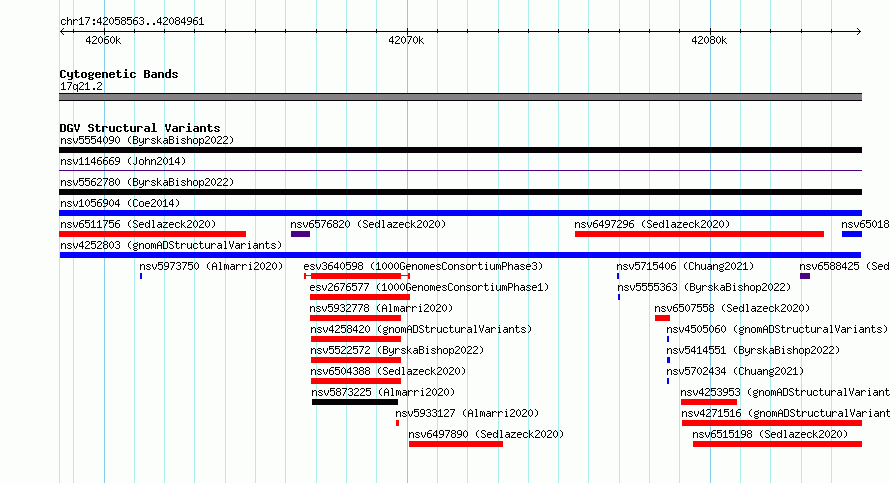Click the purple mark under nsv6588425
Viewport: 890px width, 483px height.
(x=805, y=276)
